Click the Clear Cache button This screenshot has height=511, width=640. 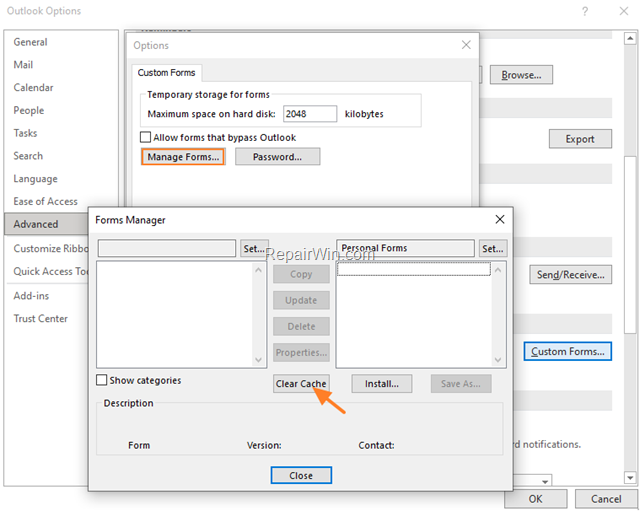coord(301,384)
